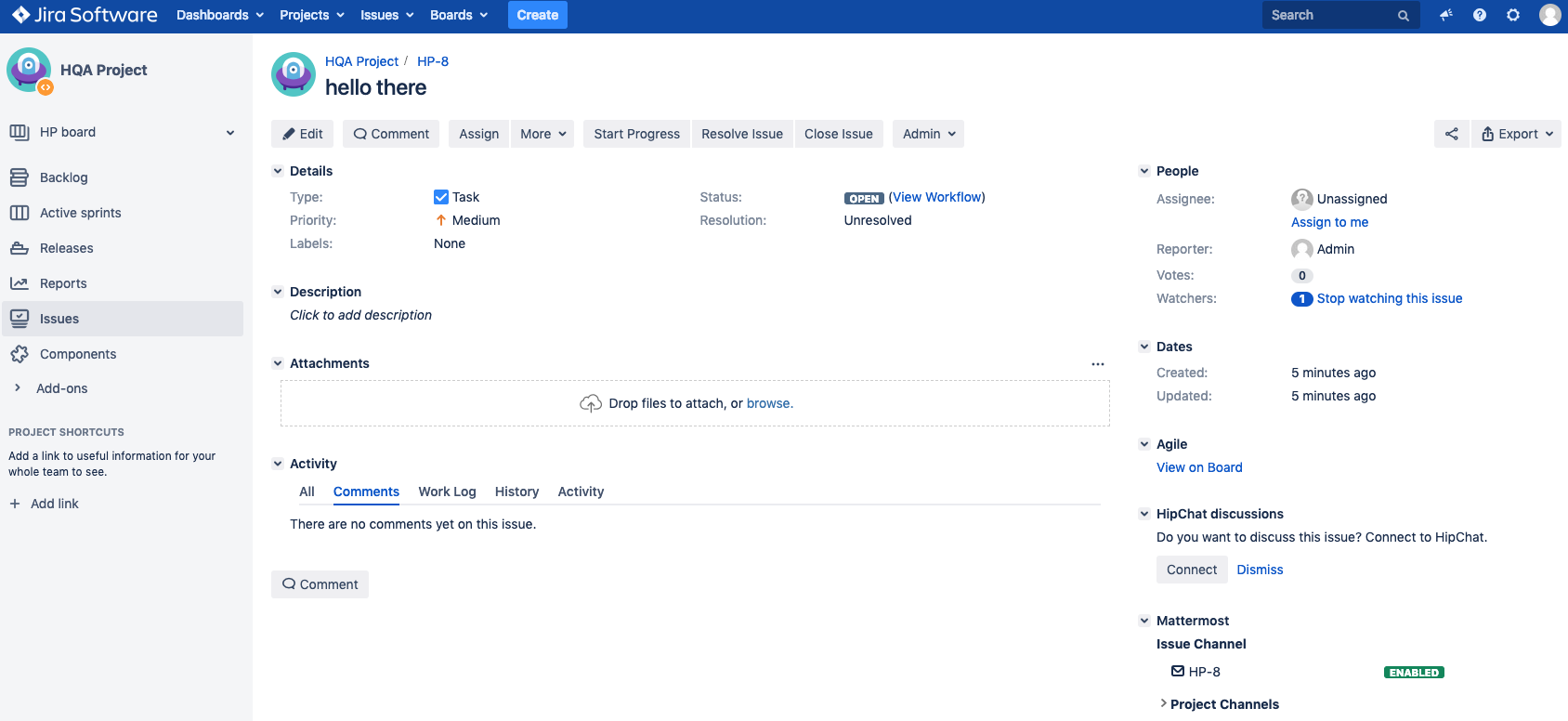This screenshot has width=1568, height=721.
Task: Switch to the Work Log tab
Action: pyautogui.click(x=447, y=492)
